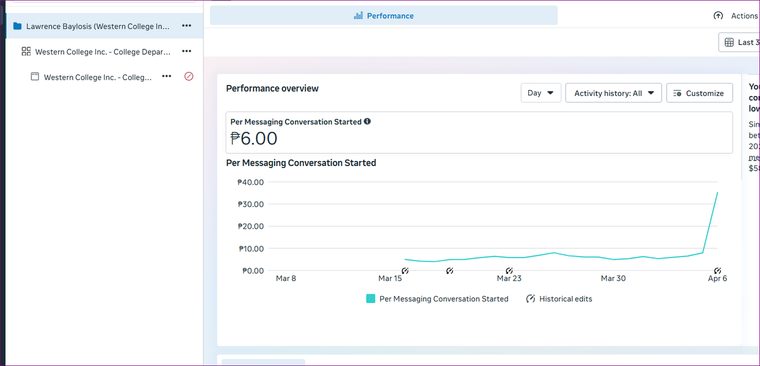Click the historical edit marker at Mar 23
Screen dimensions: 760x366
pyautogui.click(x=509, y=271)
